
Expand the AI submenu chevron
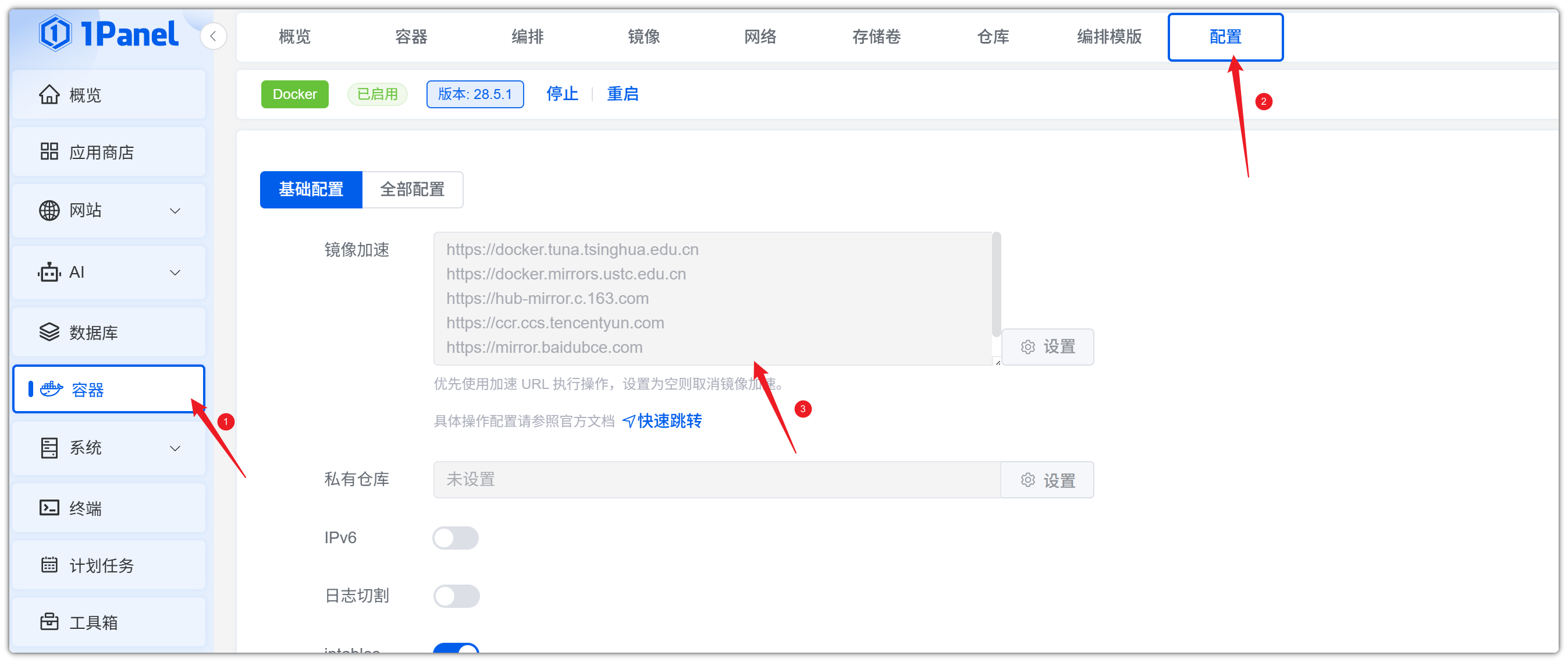coord(175,272)
